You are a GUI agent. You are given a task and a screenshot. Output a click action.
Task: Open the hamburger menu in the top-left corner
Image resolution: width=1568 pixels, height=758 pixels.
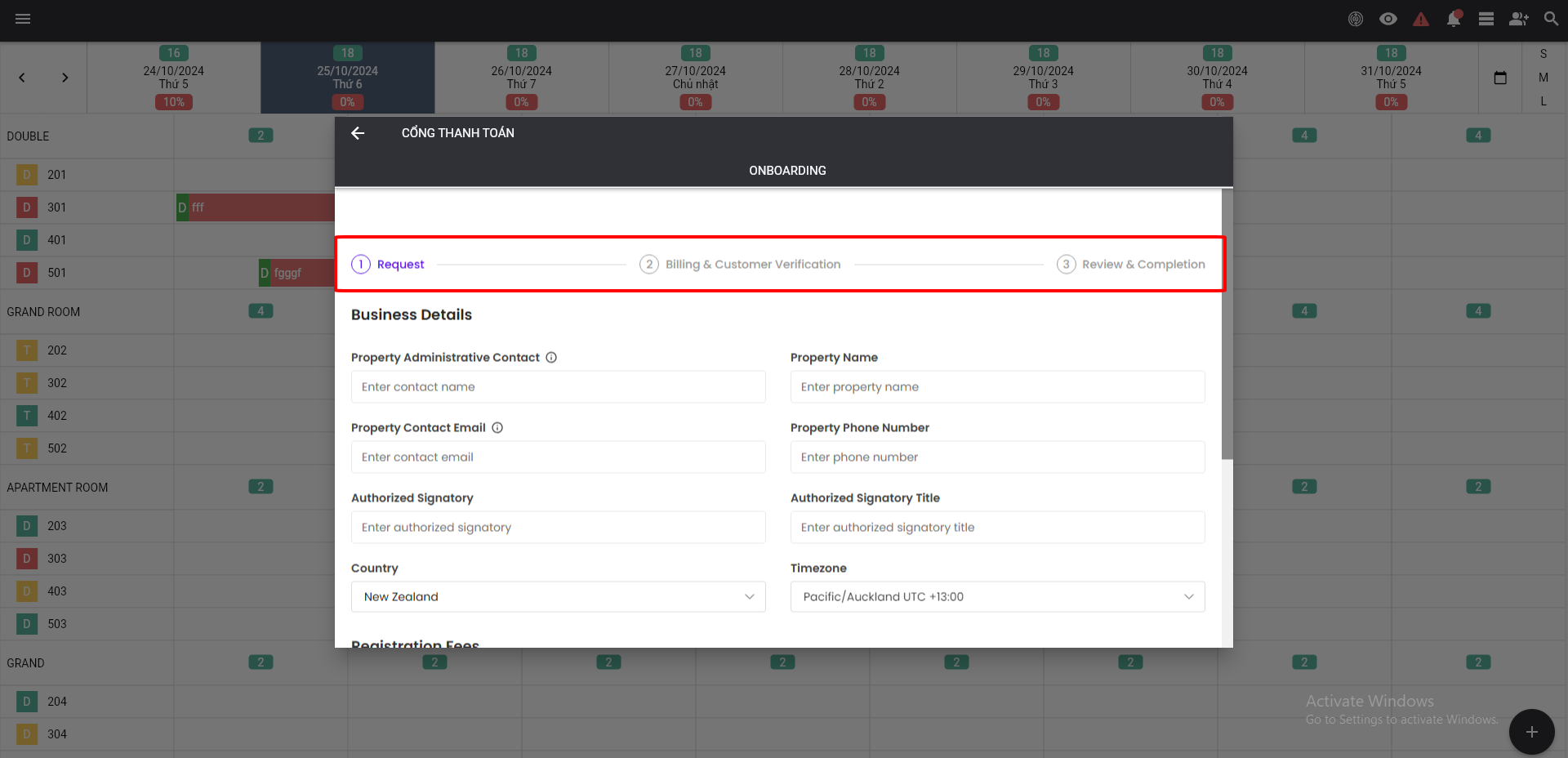point(23,19)
